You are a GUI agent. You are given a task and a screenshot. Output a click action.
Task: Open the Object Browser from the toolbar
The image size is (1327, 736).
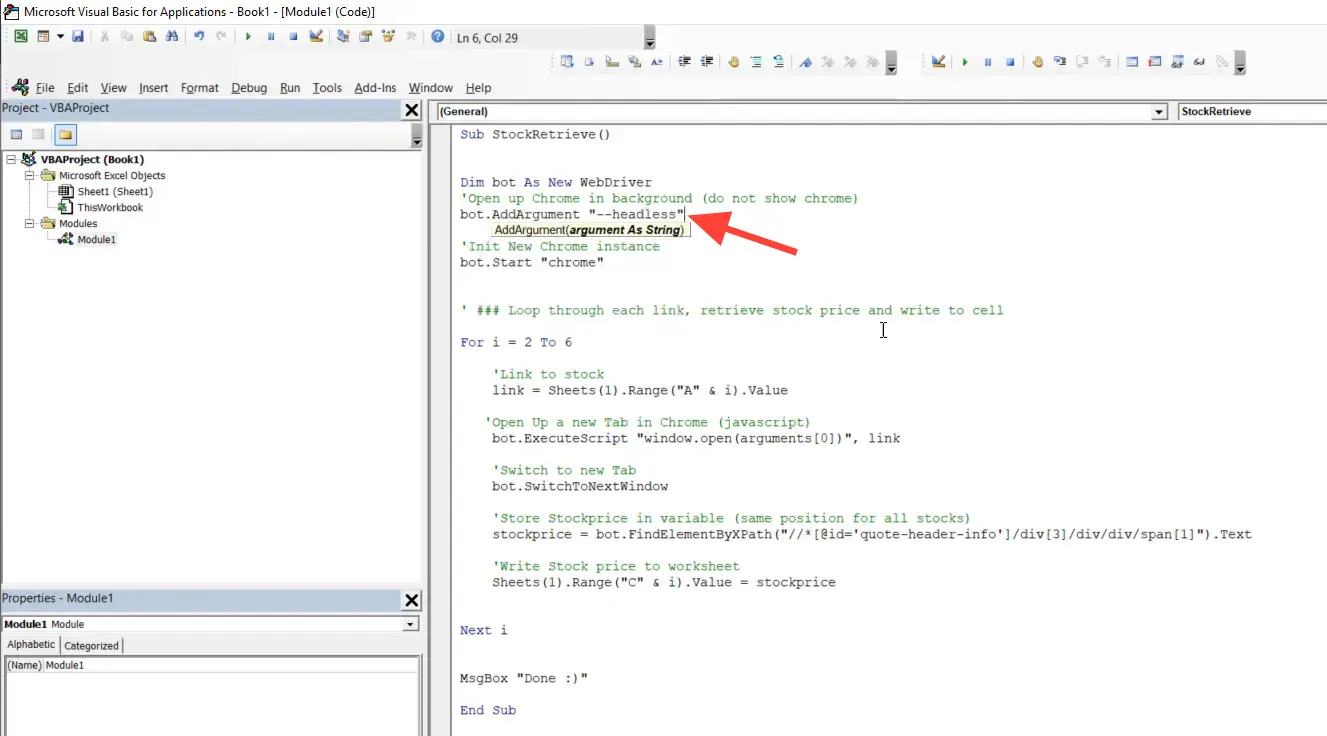tap(388, 36)
